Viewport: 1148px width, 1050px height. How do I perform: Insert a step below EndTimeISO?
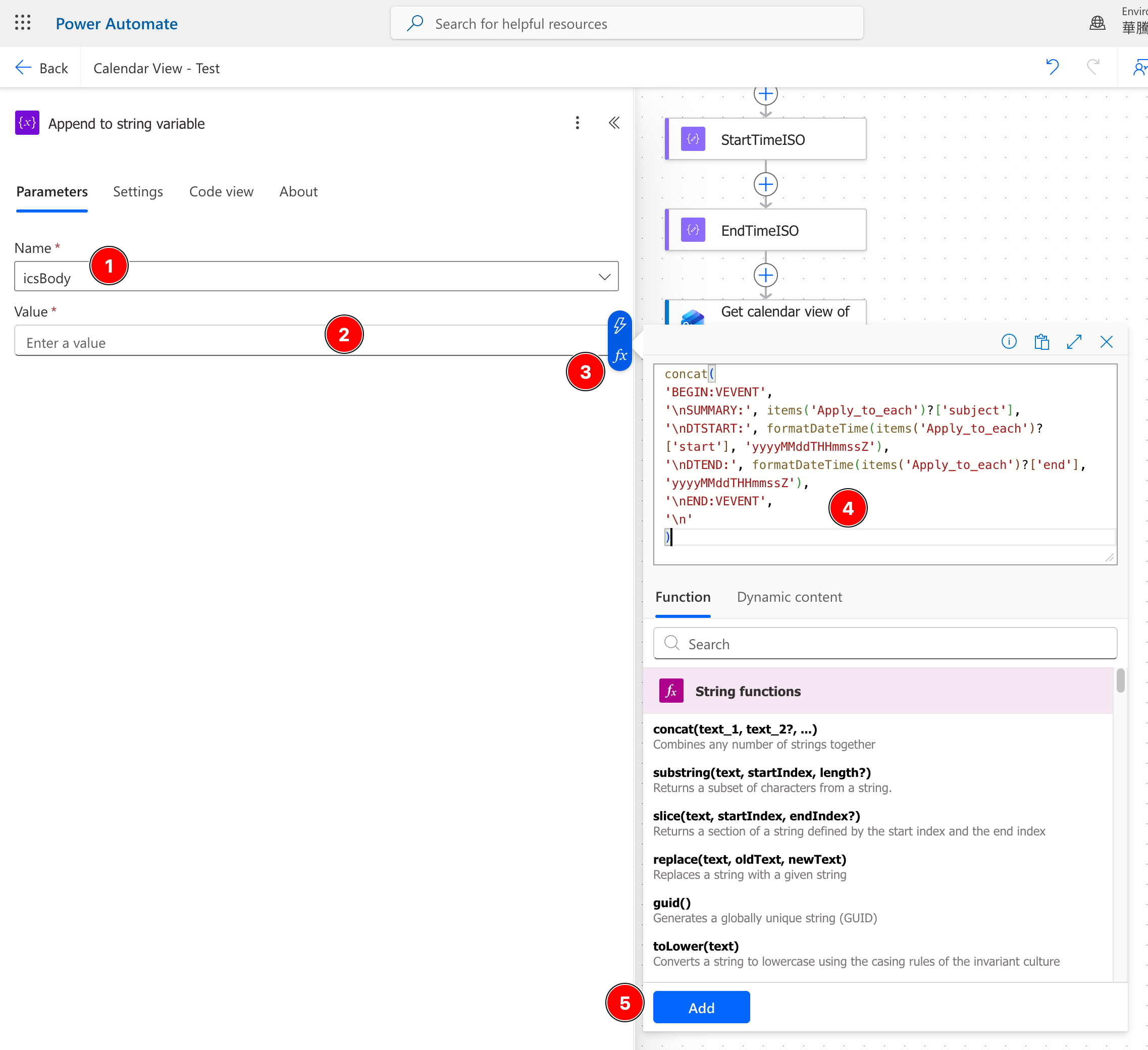[766, 276]
